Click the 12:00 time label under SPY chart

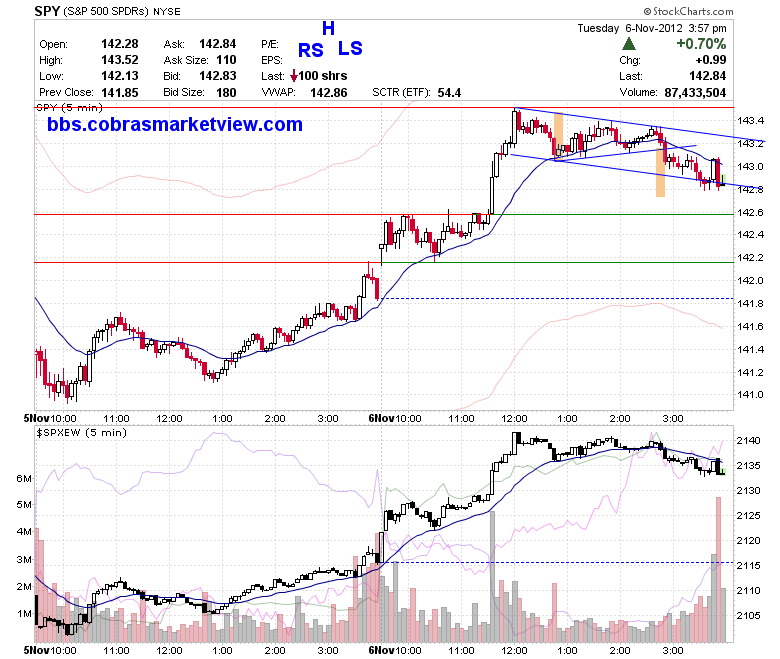click(x=513, y=418)
